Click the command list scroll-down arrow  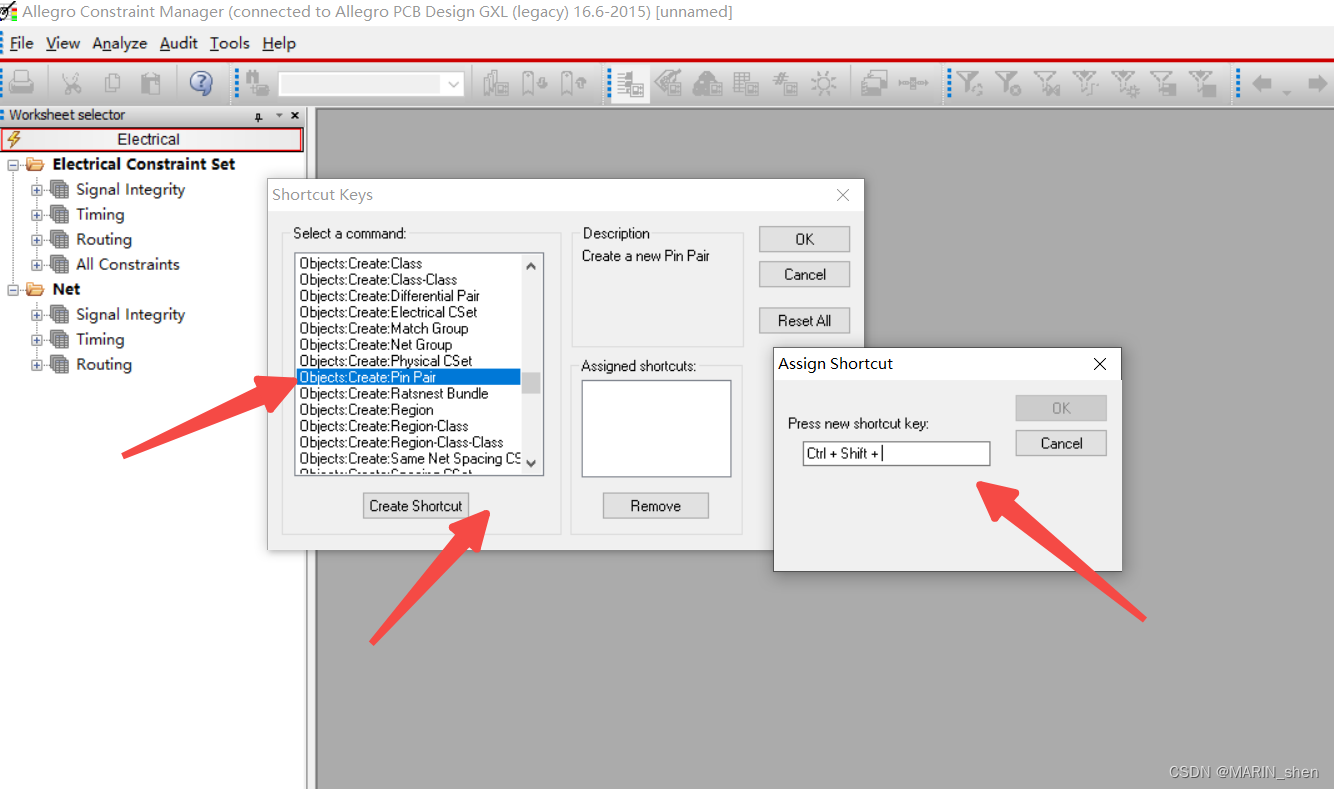[x=531, y=464]
